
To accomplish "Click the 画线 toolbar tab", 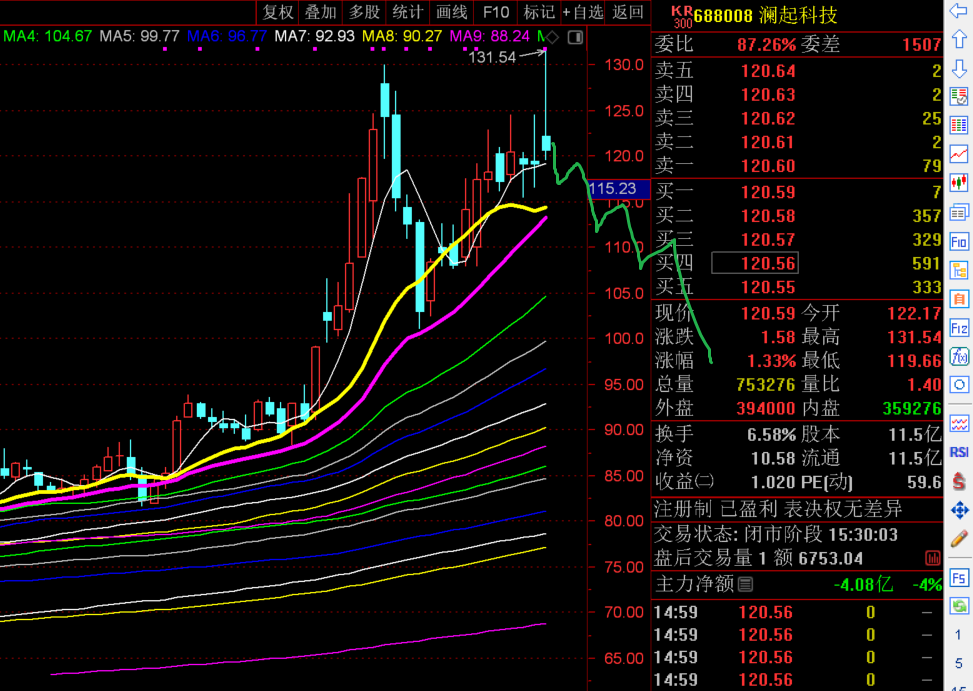I will click(x=452, y=12).
